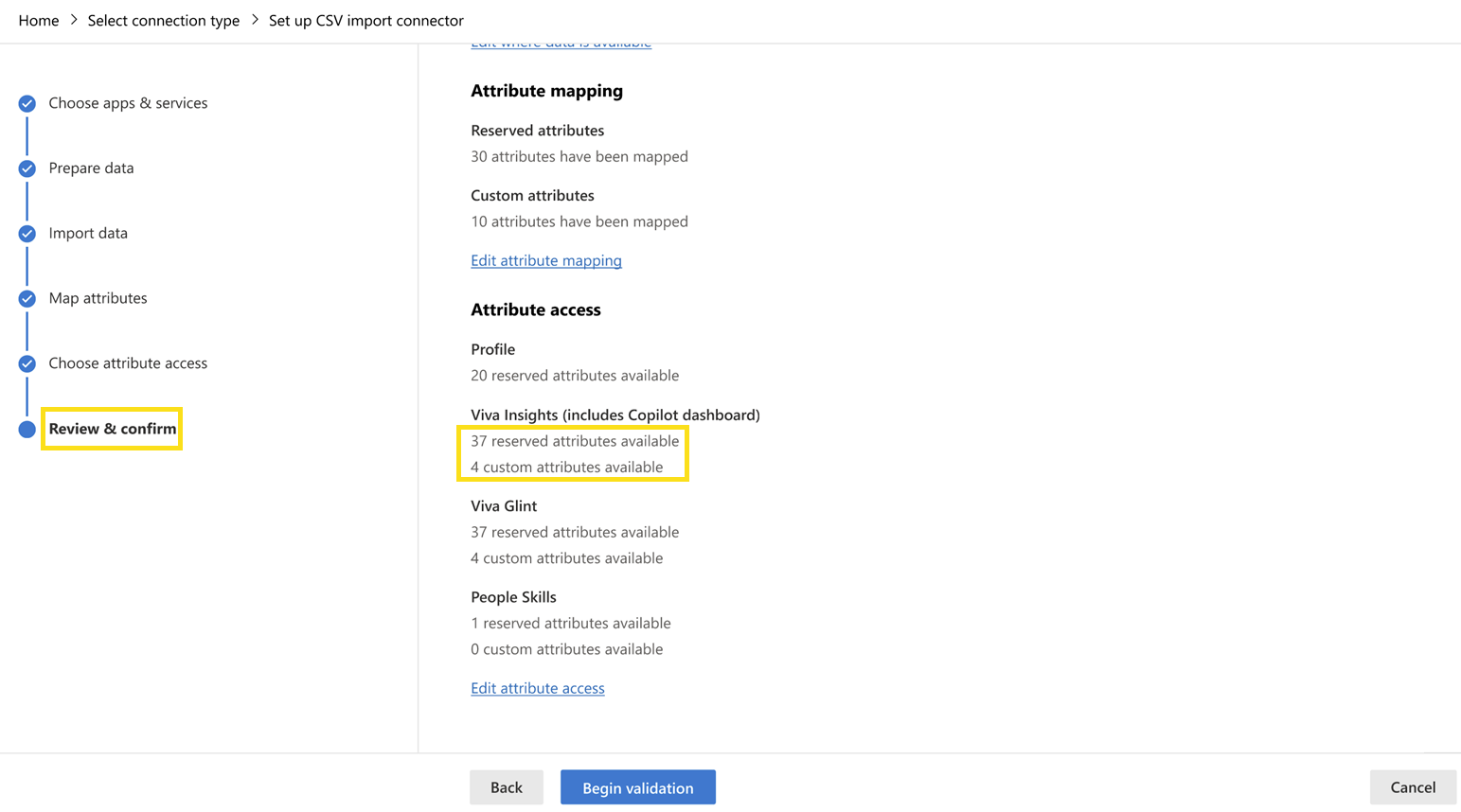The width and height of the screenshot is (1461, 812).
Task: Click the Choose attribute access check icon
Action: [x=27, y=362]
